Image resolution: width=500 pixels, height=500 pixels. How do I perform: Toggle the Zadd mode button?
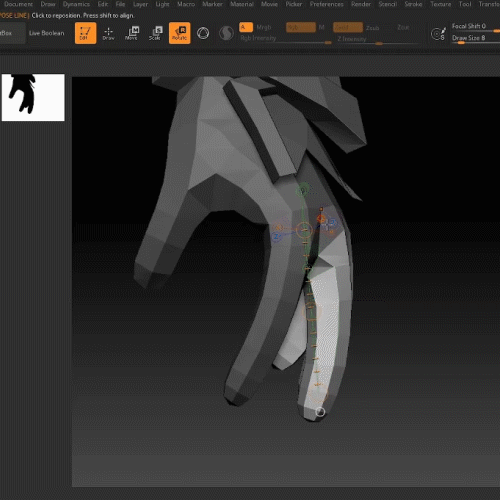tap(348, 27)
